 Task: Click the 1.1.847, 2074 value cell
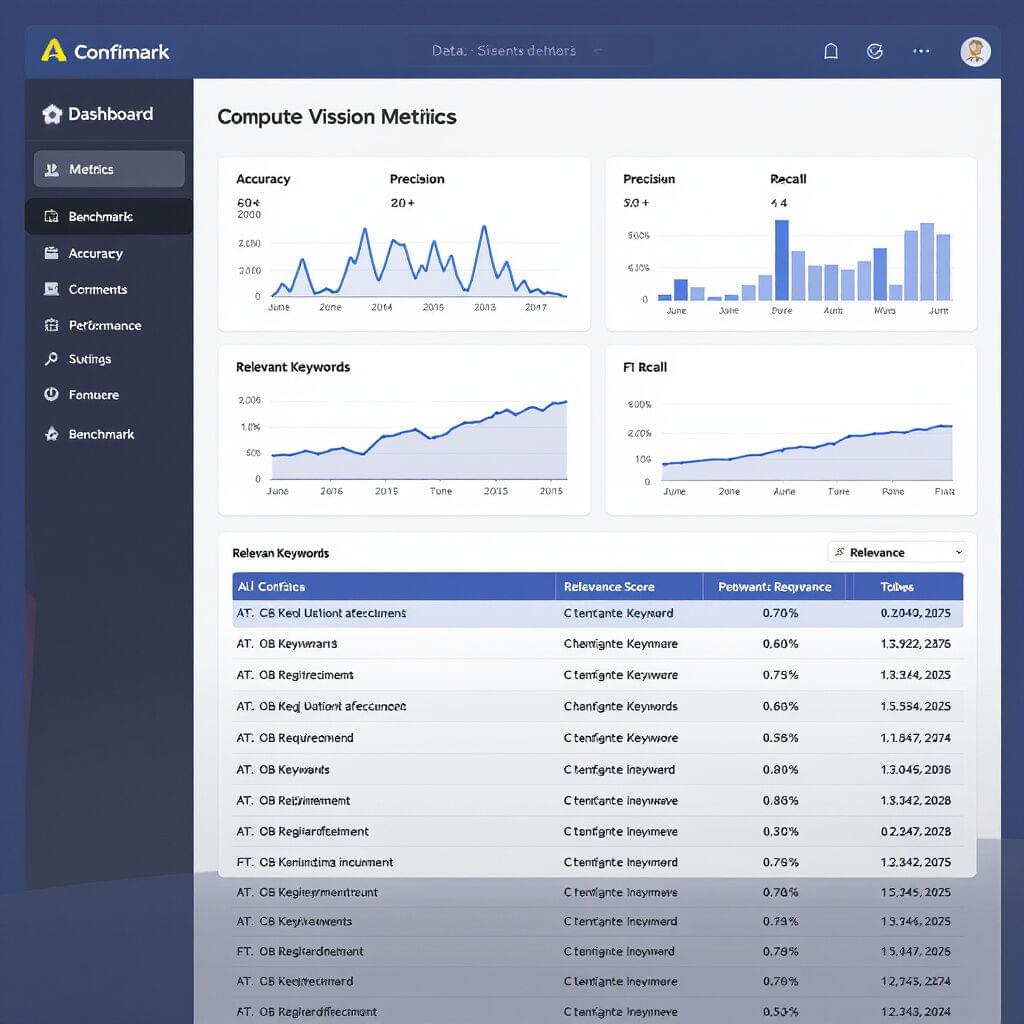coord(916,738)
